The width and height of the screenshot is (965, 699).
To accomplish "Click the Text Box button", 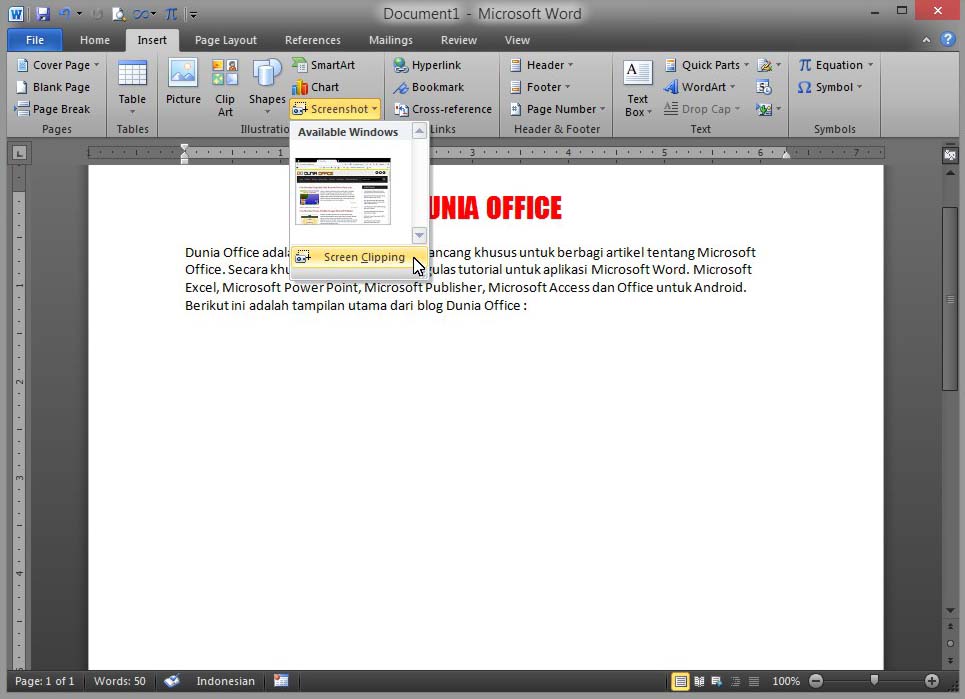I will coord(638,88).
